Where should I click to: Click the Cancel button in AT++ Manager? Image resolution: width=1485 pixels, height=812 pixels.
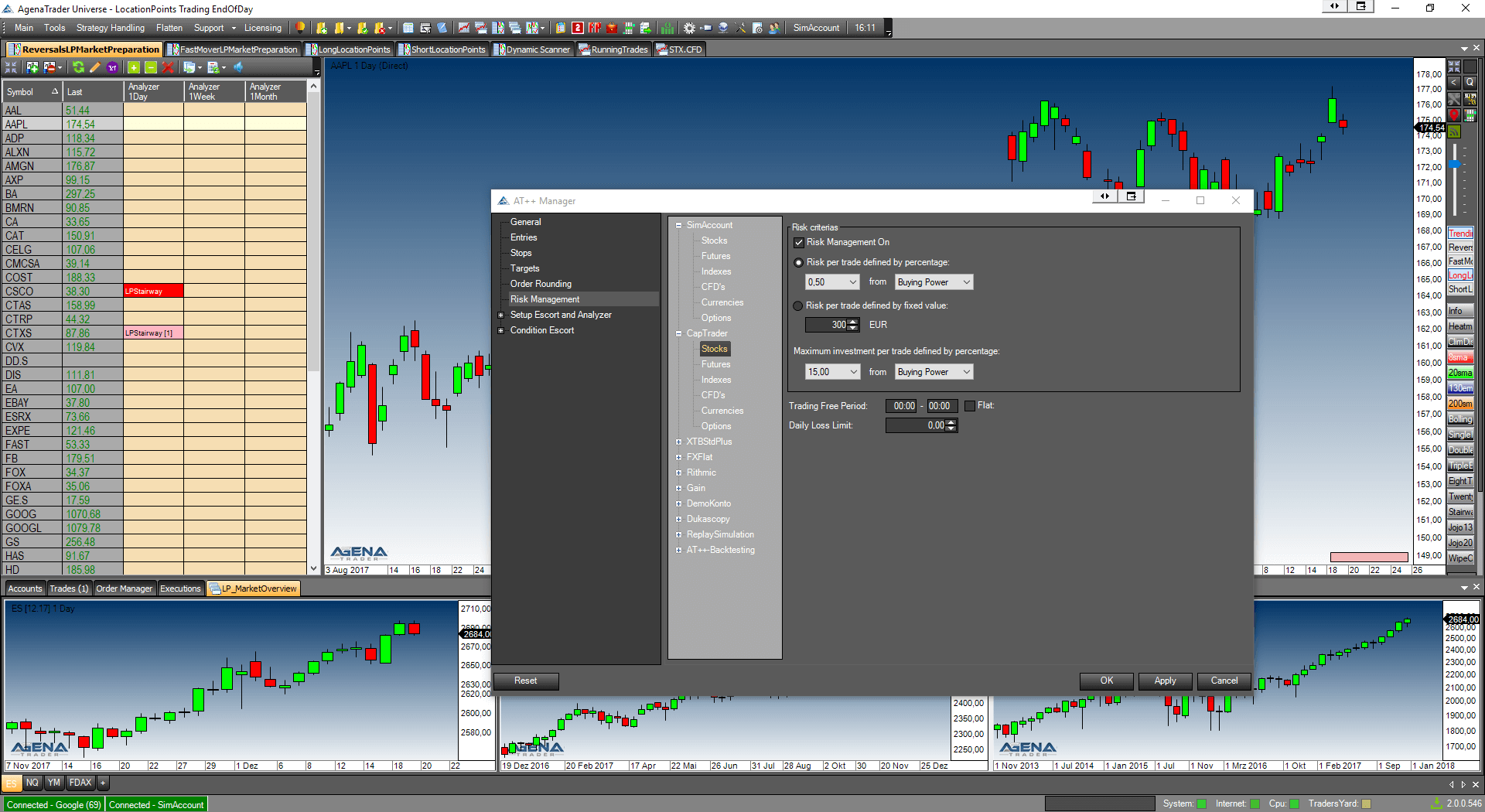[x=1224, y=681]
